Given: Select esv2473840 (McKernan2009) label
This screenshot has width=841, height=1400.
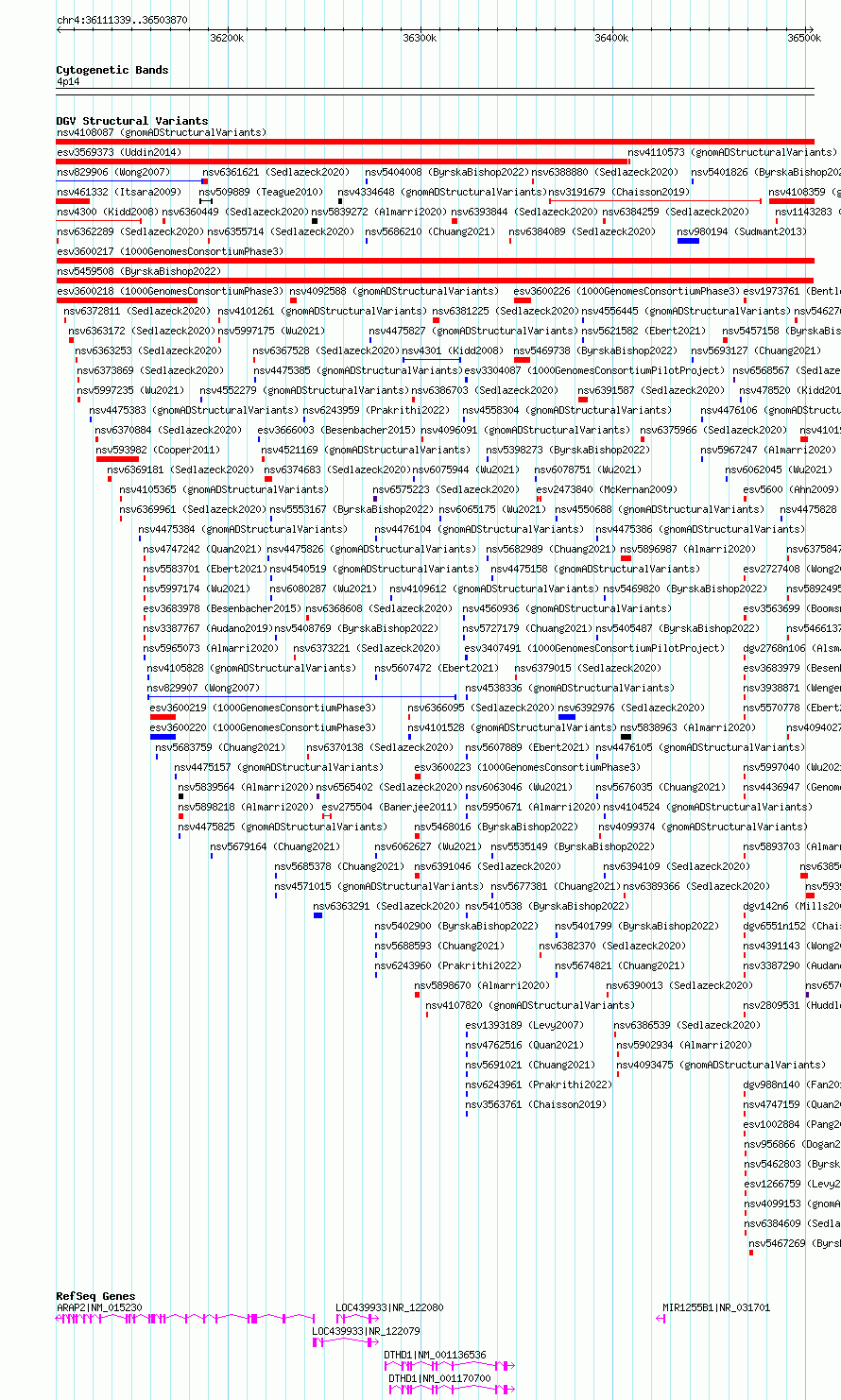Looking at the screenshot, I should [607, 489].
